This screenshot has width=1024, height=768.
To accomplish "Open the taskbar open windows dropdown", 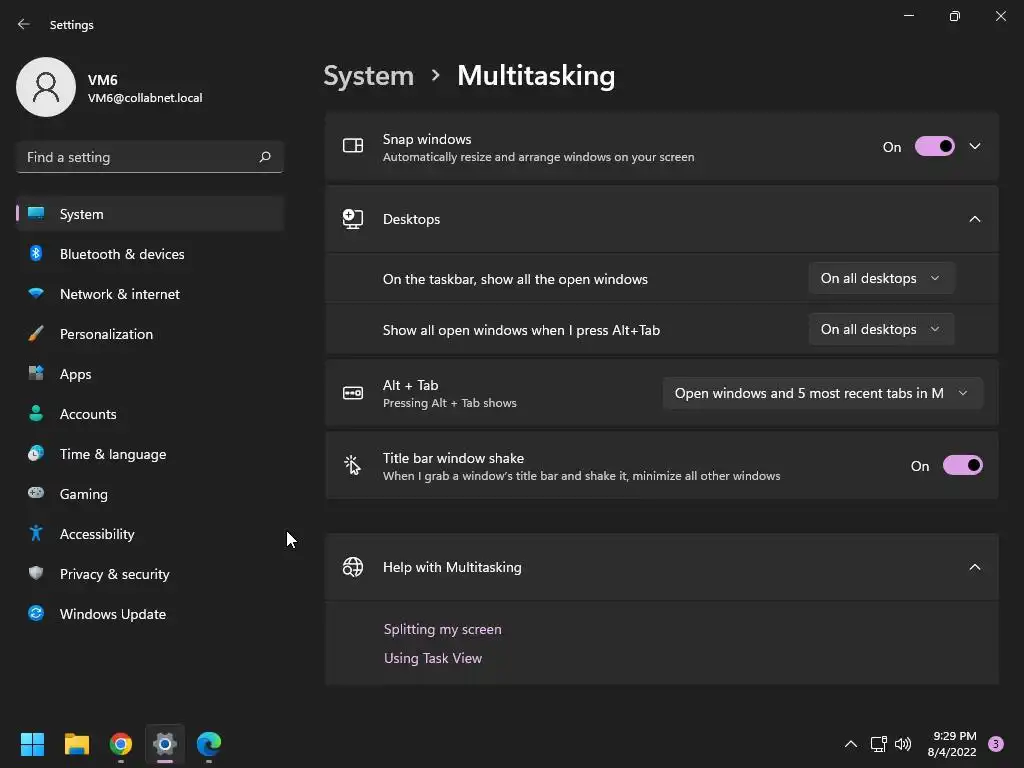I will click(880, 278).
